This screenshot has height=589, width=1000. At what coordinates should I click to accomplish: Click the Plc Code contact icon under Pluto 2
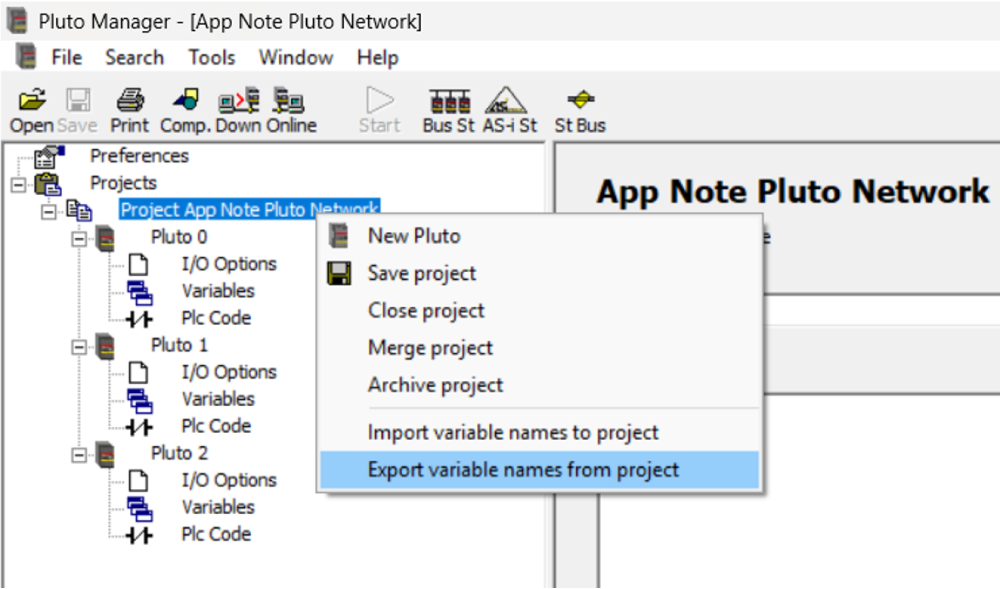coord(140,535)
